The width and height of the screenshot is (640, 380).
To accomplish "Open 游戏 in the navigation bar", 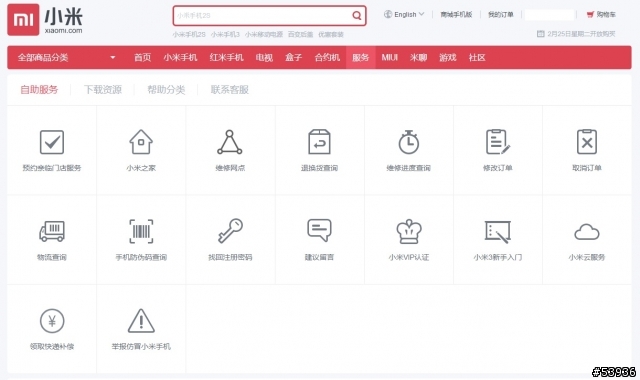I will 448,58.
